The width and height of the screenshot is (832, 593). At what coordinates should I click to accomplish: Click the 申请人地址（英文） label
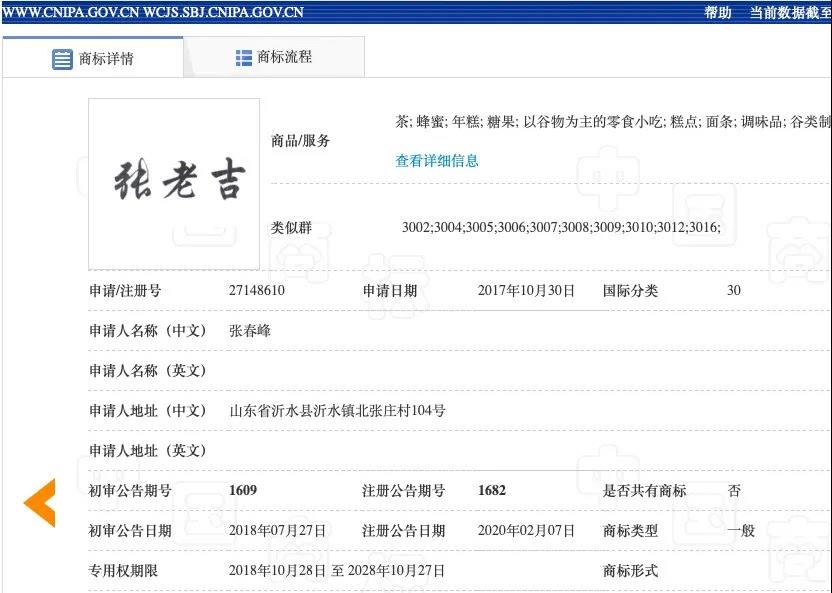(x=147, y=451)
